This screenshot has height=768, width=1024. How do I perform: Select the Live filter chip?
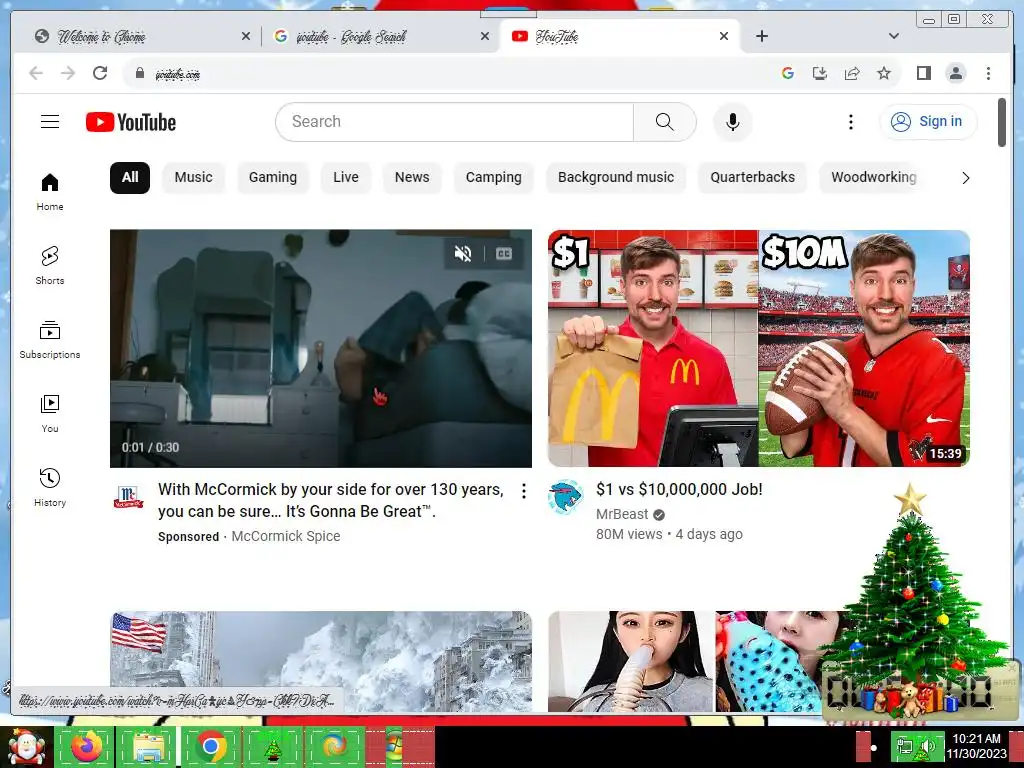point(345,178)
